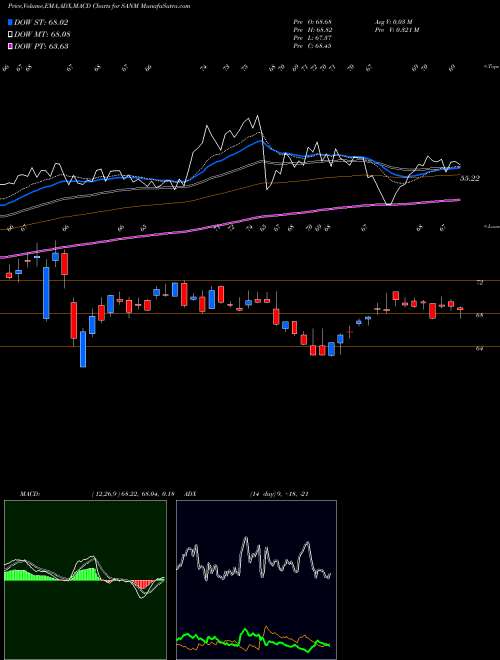Click the MACD panel label
Viewport: 500px width, 660px height.
[x=29, y=494]
